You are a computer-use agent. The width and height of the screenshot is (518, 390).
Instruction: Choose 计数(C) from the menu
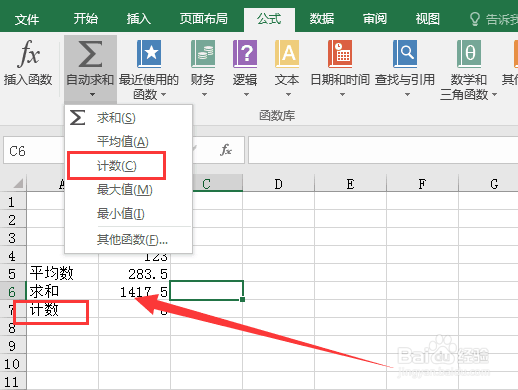(x=129, y=166)
